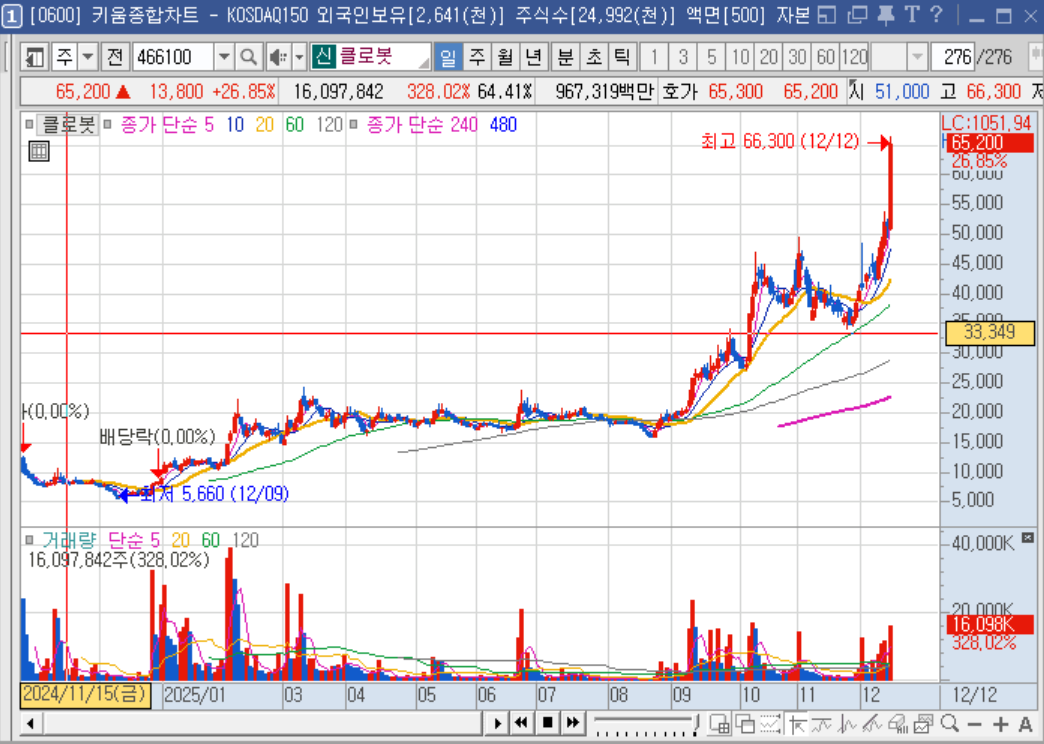Click the 33,349 price marker on axis
This screenshot has width=1044, height=744.
[990, 332]
